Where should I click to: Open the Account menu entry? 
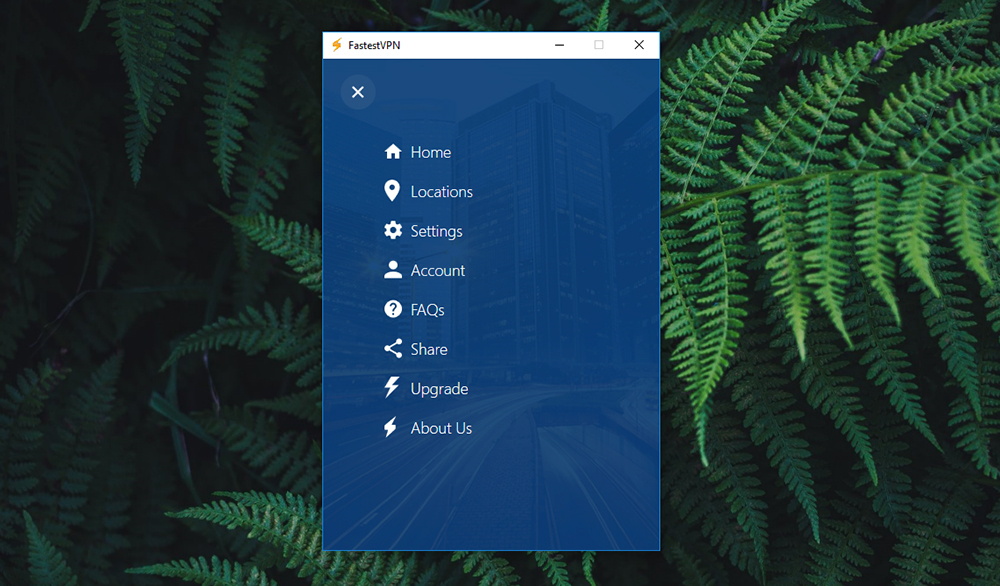[x=438, y=271]
